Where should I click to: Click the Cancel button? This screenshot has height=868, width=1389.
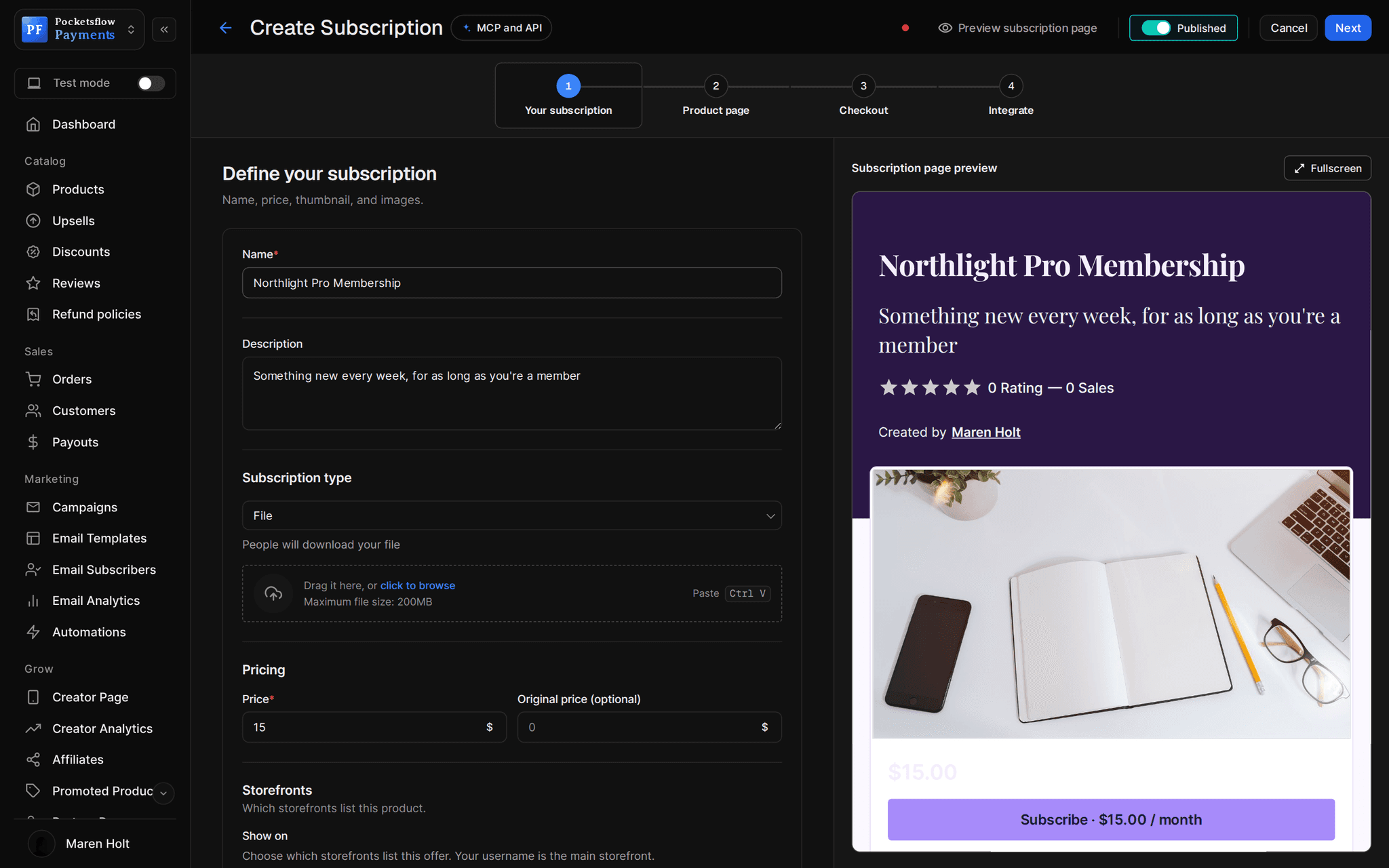[x=1289, y=28]
